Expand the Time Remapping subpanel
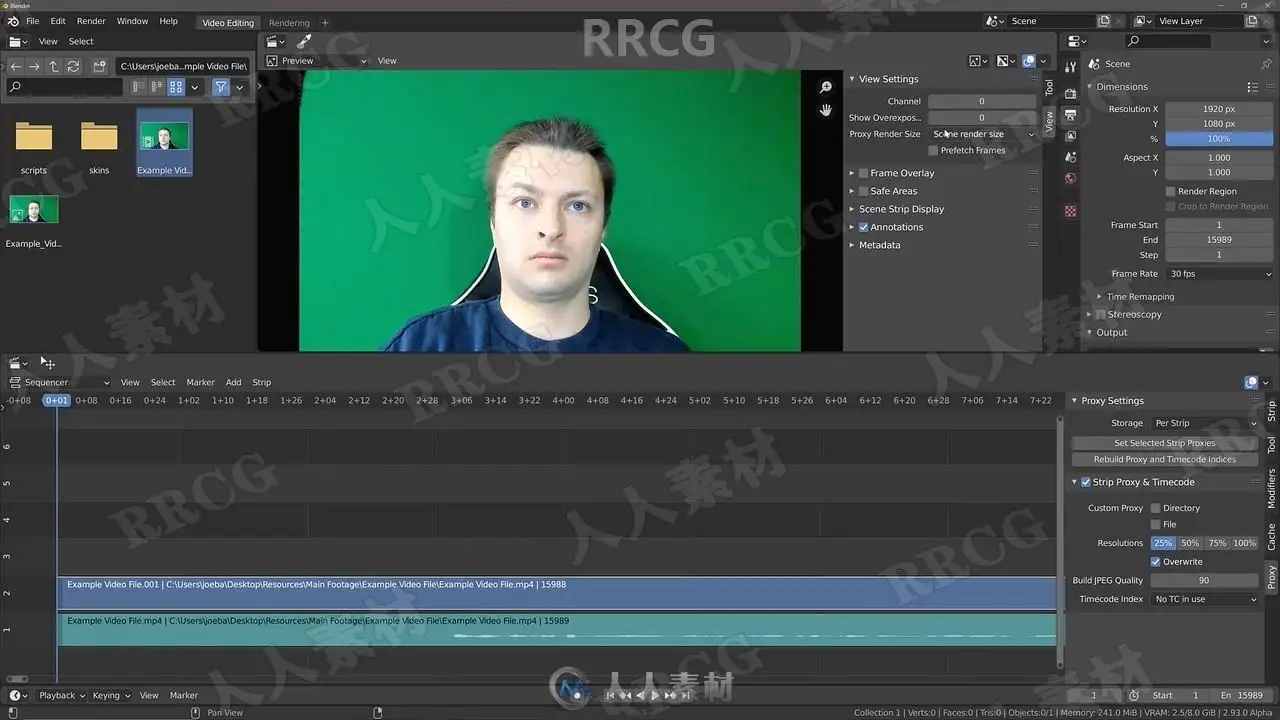 point(1140,297)
